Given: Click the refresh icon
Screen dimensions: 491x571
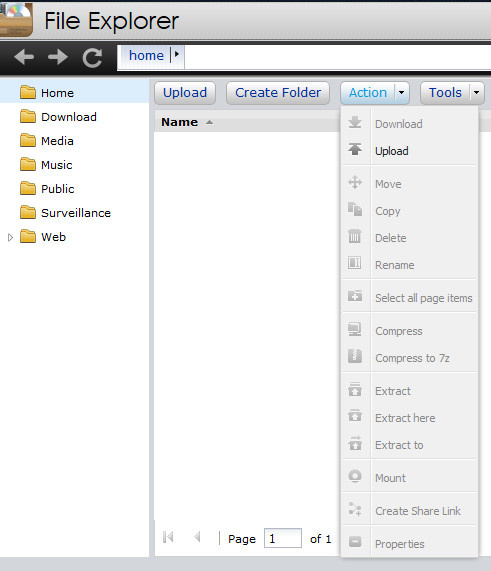Looking at the screenshot, I should [92, 58].
